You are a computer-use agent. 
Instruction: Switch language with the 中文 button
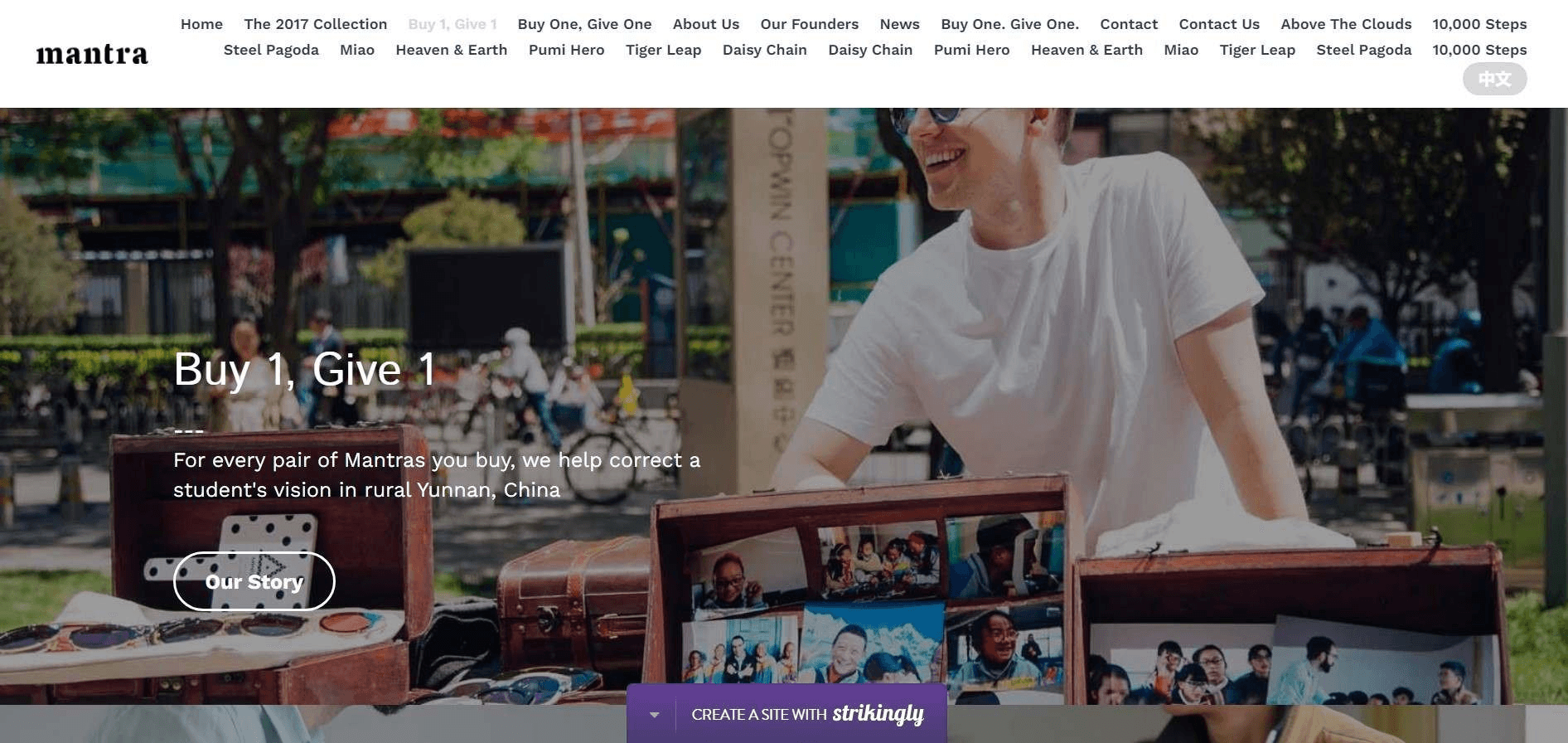(x=1494, y=79)
